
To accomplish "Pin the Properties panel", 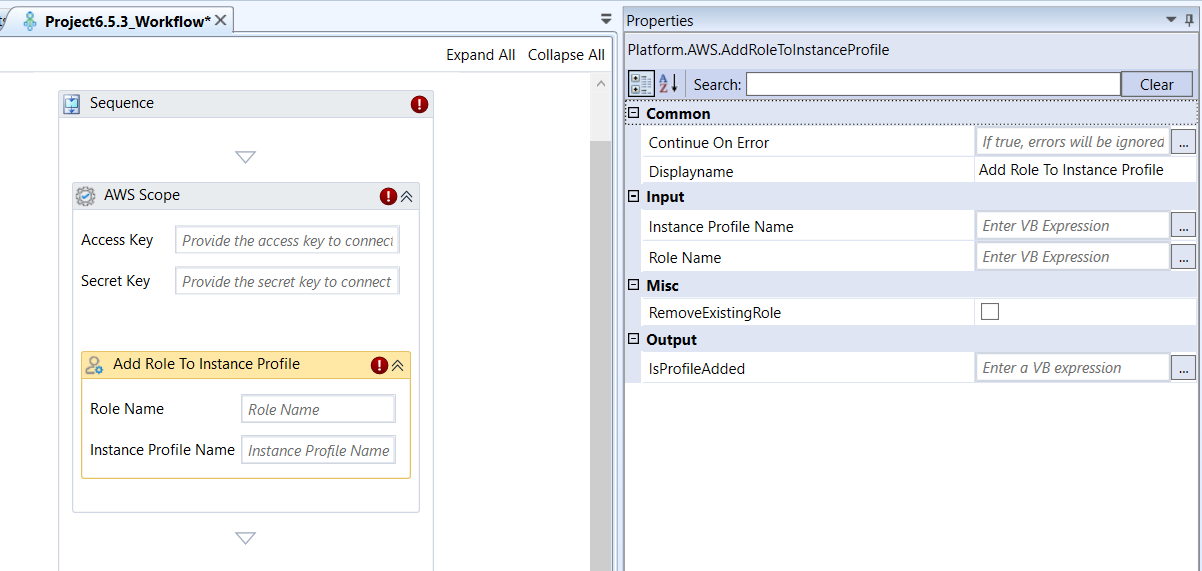I will tap(1190, 20).
